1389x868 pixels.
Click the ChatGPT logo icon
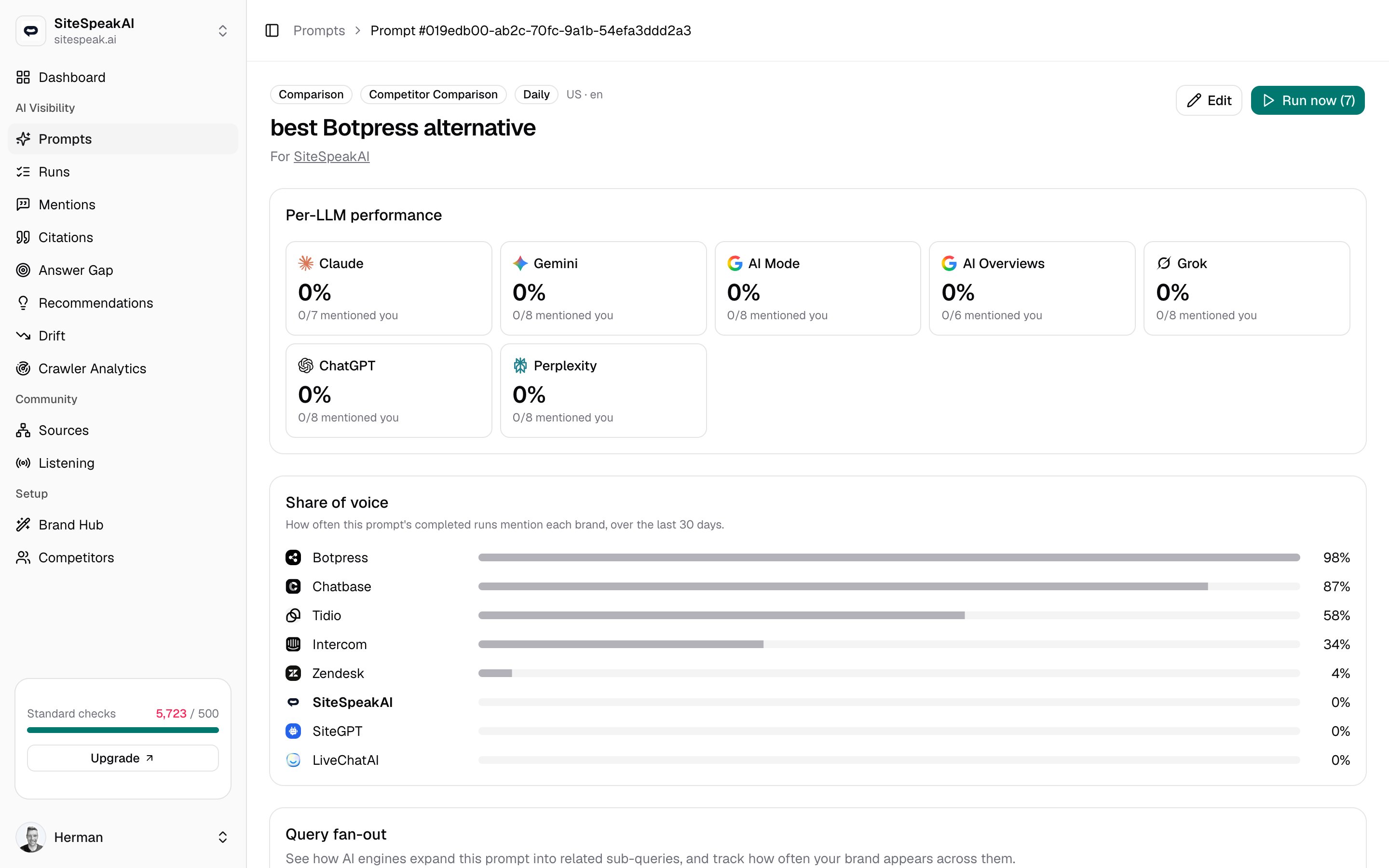point(305,365)
